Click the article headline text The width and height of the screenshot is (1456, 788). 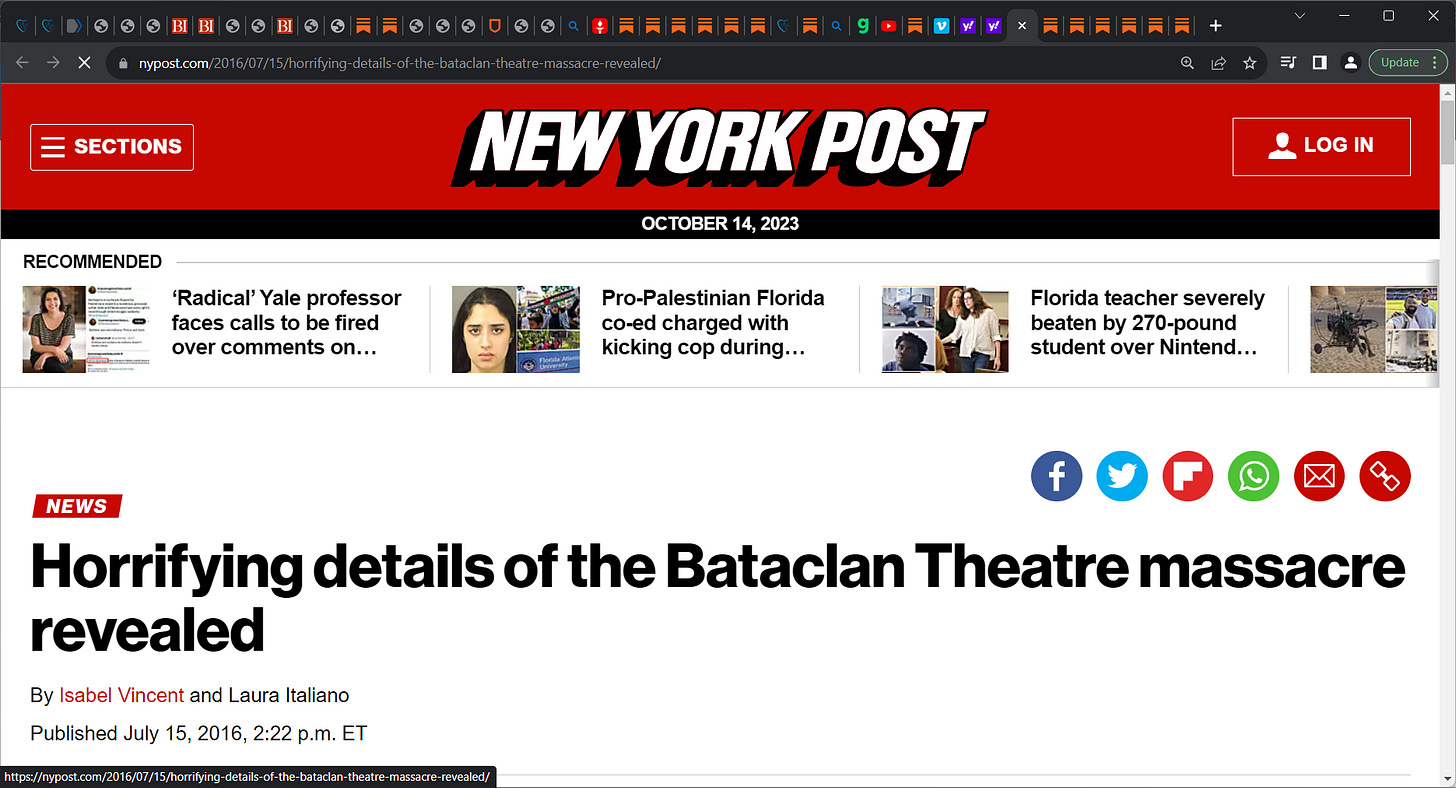coord(718,598)
